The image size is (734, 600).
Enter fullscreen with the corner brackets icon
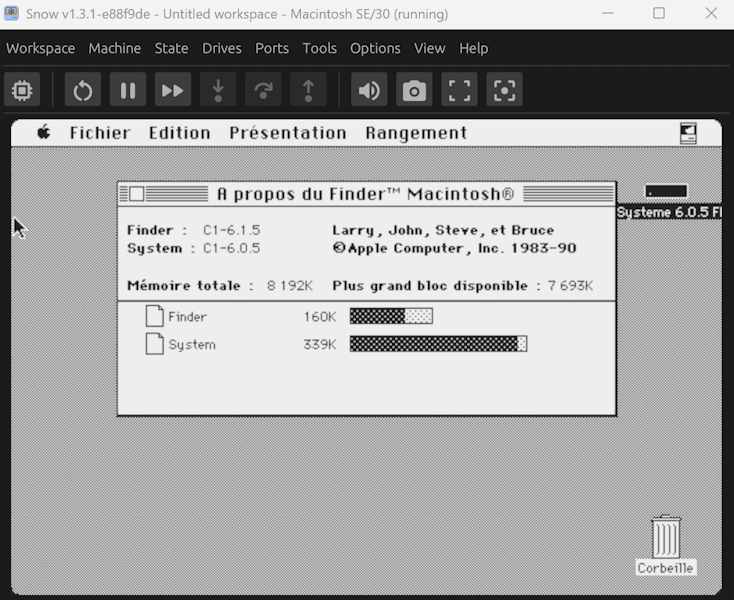459,89
